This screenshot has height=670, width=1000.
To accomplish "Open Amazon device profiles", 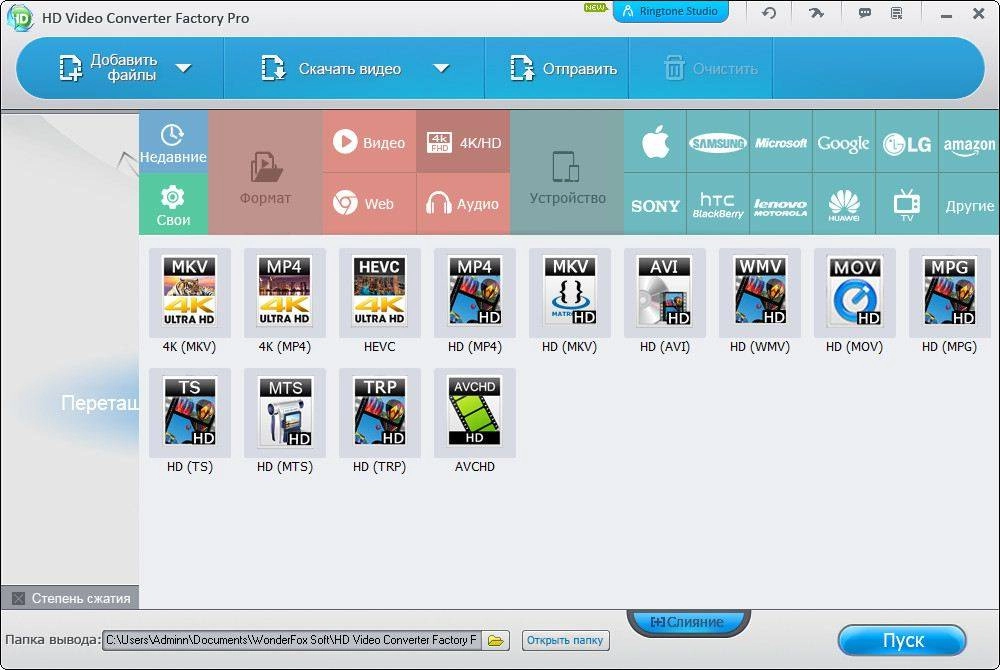I will click(x=969, y=142).
